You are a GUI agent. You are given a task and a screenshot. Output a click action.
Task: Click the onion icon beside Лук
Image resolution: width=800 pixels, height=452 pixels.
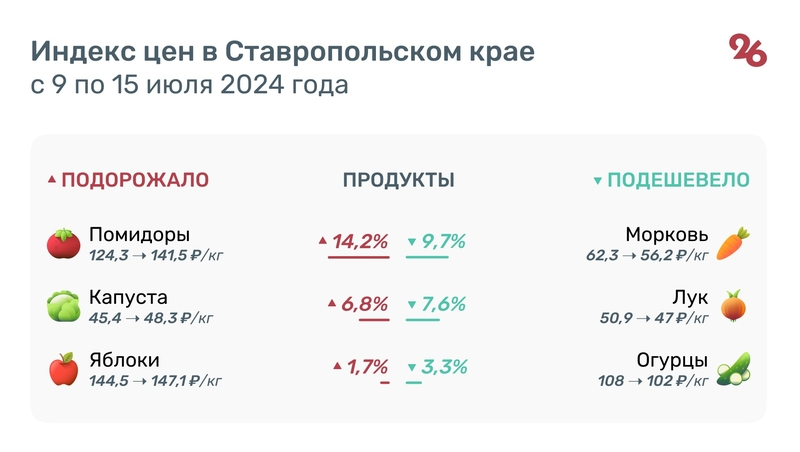734,305
